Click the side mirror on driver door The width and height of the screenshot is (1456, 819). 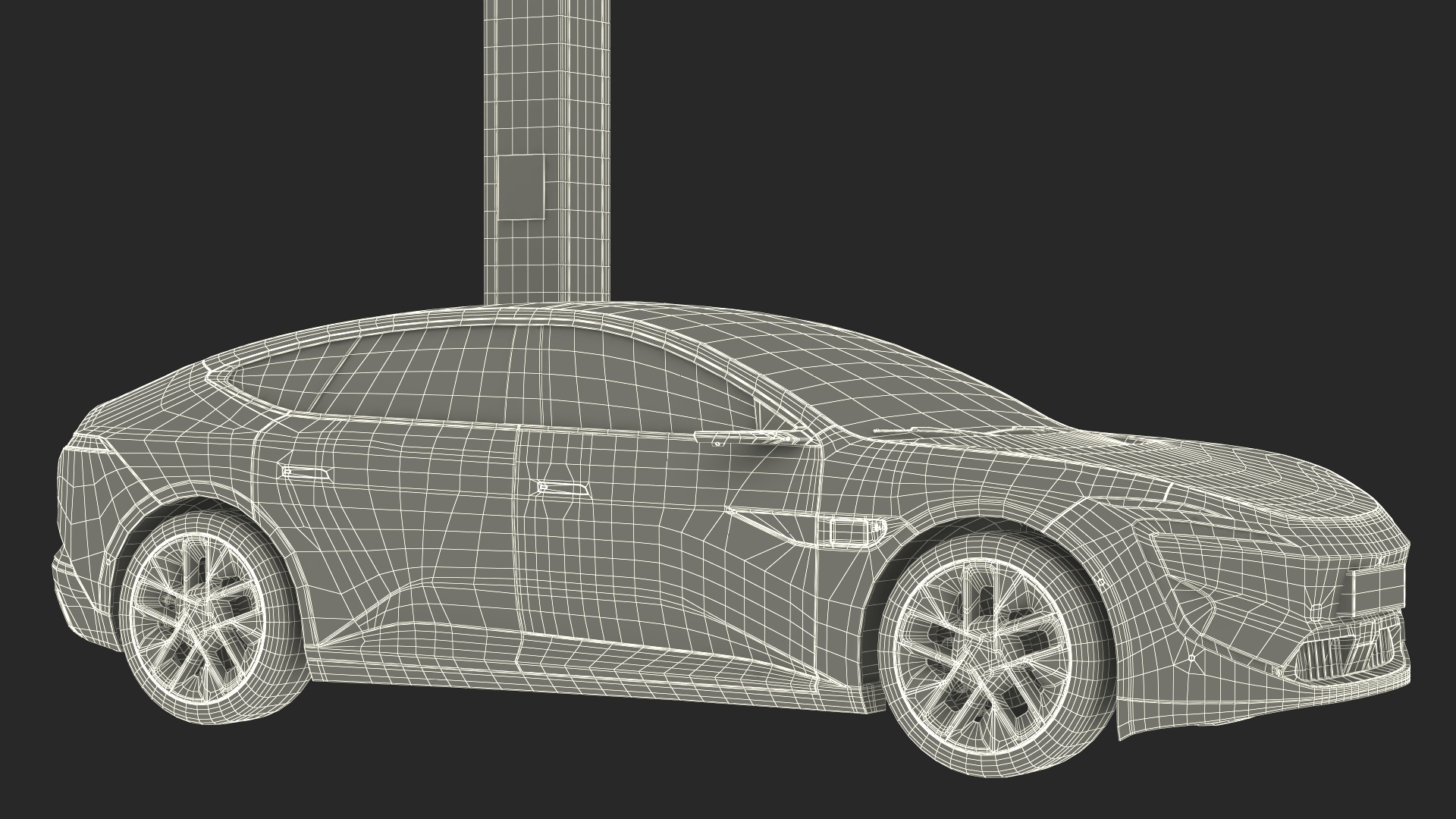point(751,439)
